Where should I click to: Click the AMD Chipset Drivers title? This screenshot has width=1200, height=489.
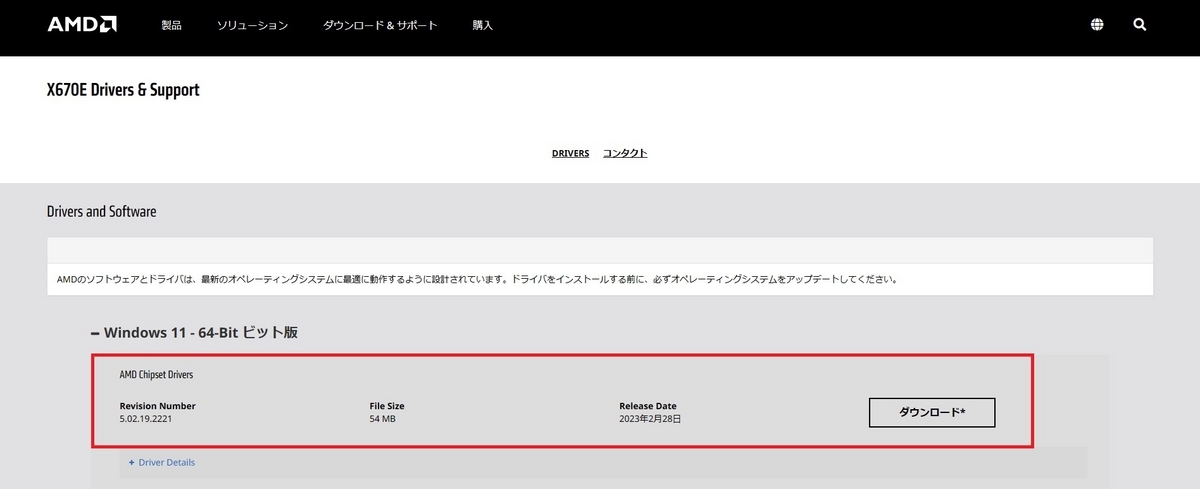point(156,375)
